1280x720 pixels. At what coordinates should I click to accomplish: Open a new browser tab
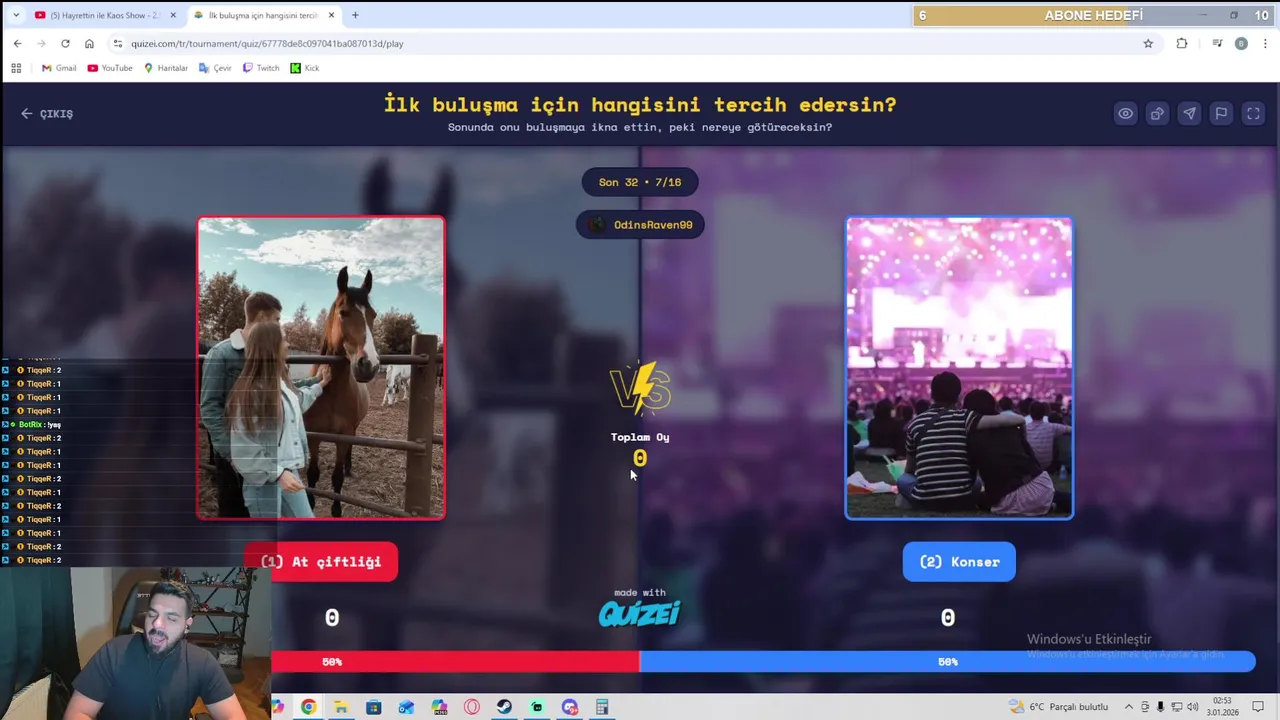click(x=355, y=15)
